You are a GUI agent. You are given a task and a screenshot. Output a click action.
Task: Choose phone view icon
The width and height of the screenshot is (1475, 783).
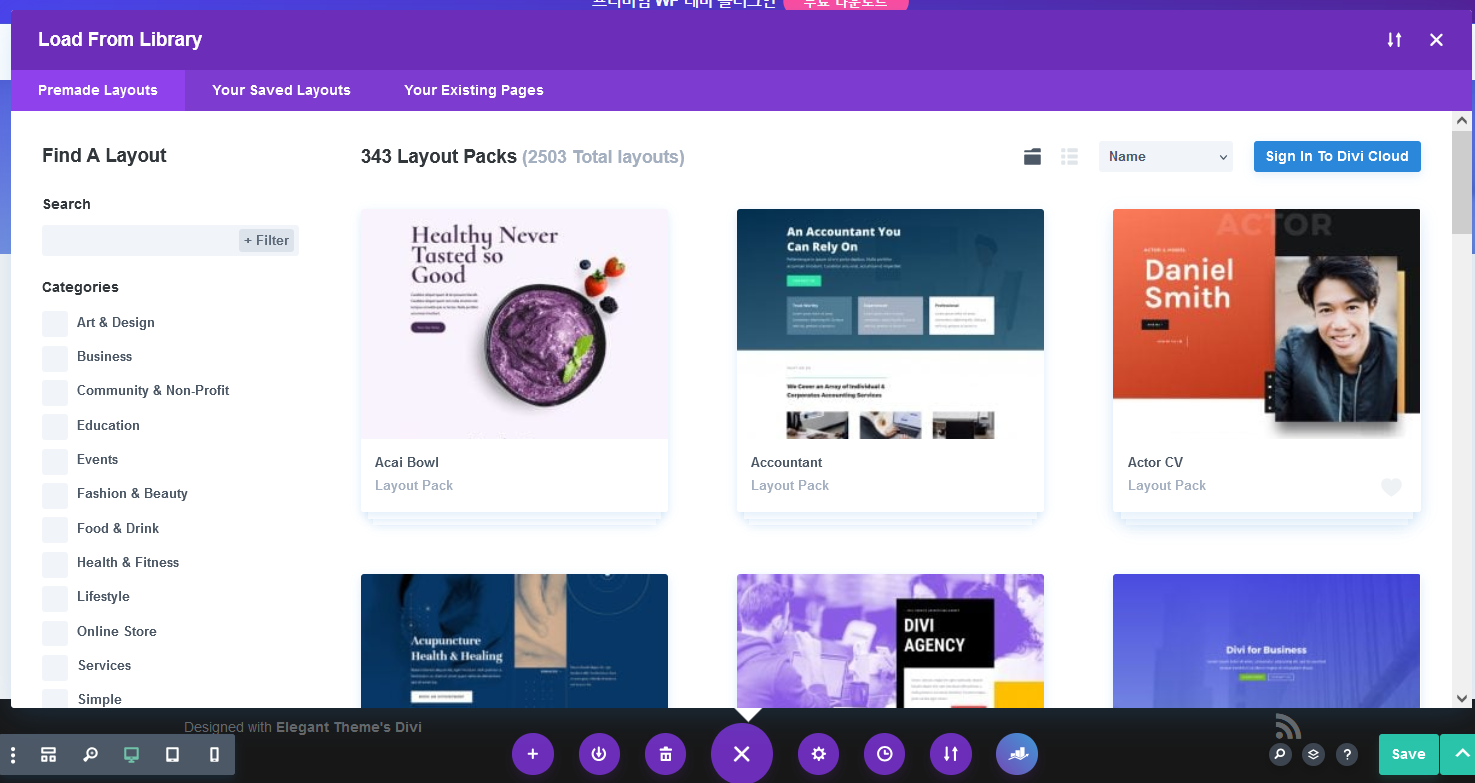click(214, 755)
